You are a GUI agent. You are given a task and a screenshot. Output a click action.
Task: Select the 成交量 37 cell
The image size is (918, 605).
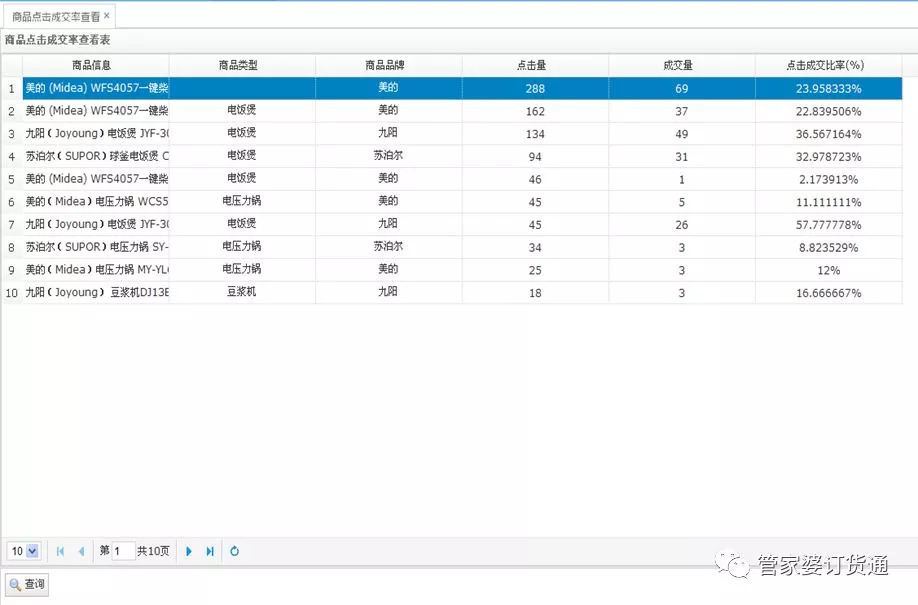[681, 111]
